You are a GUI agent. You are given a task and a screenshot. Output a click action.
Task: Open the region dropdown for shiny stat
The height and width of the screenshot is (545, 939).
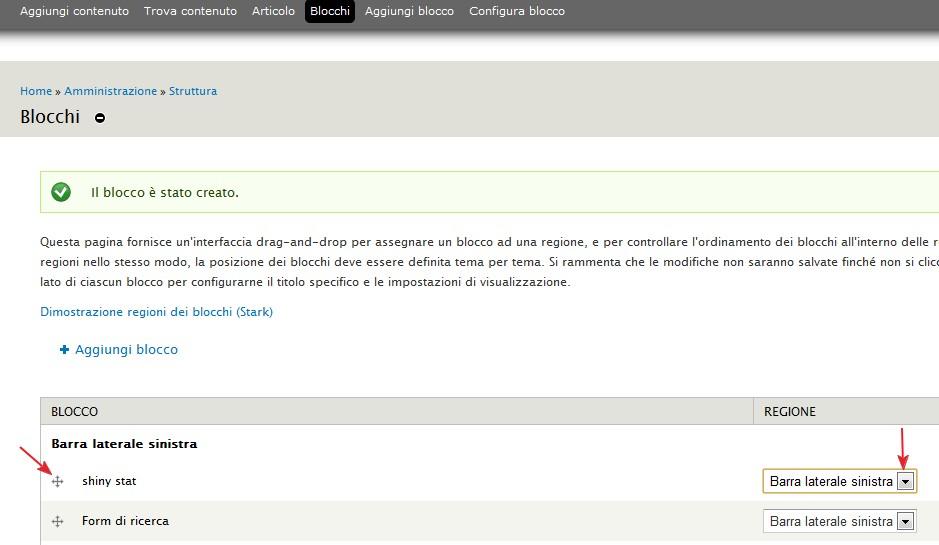[840, 481]
